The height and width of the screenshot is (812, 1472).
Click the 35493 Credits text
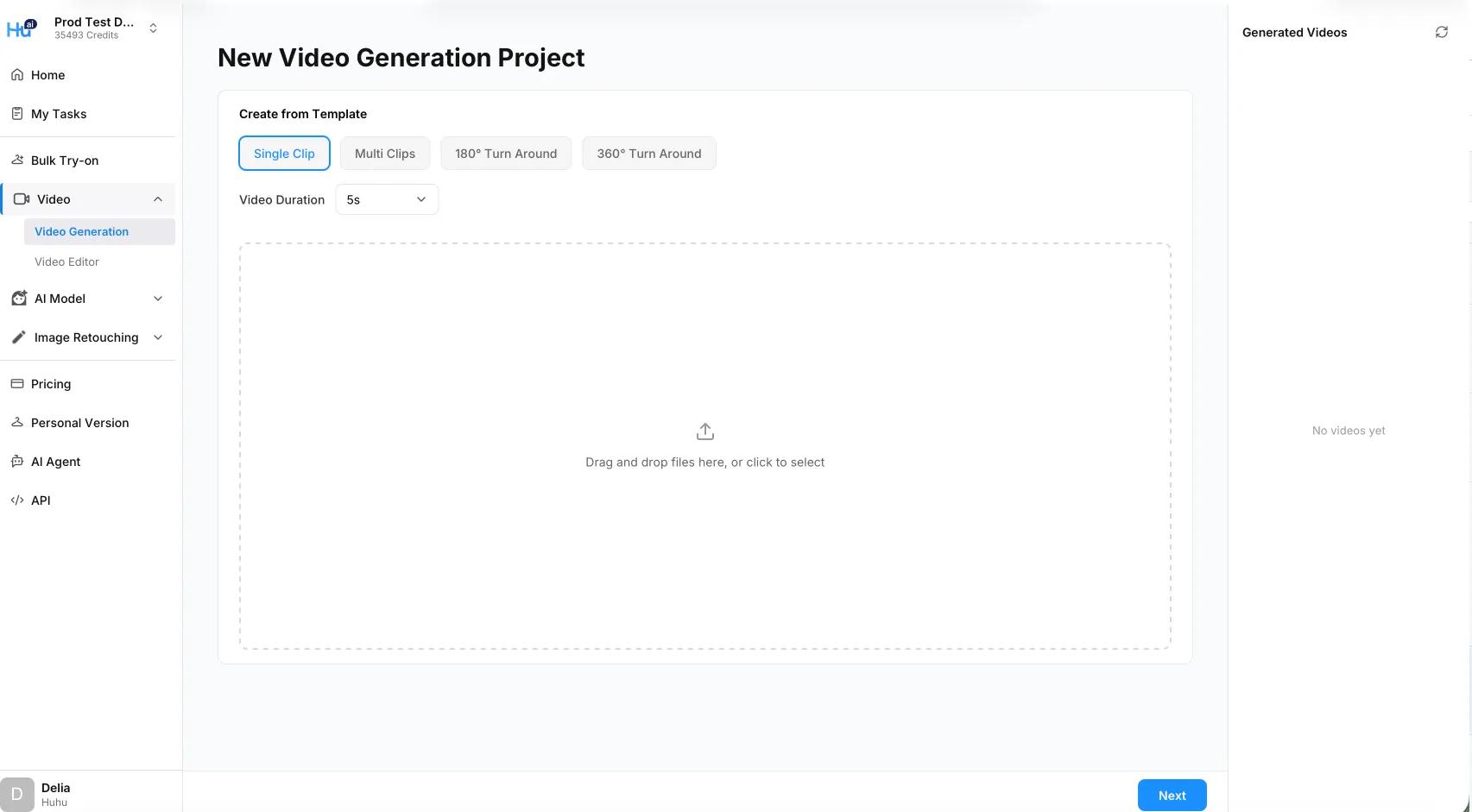pos(86,35)
